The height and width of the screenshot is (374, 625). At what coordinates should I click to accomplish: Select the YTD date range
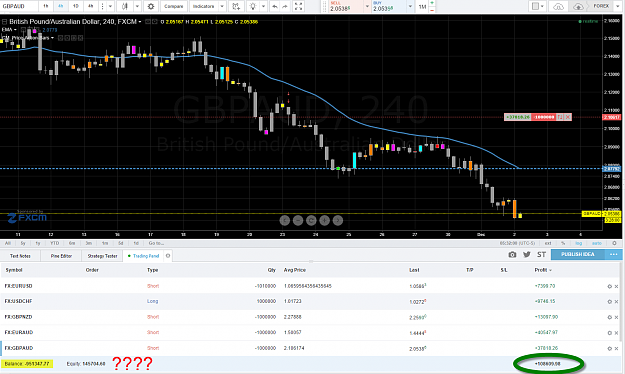55,243
